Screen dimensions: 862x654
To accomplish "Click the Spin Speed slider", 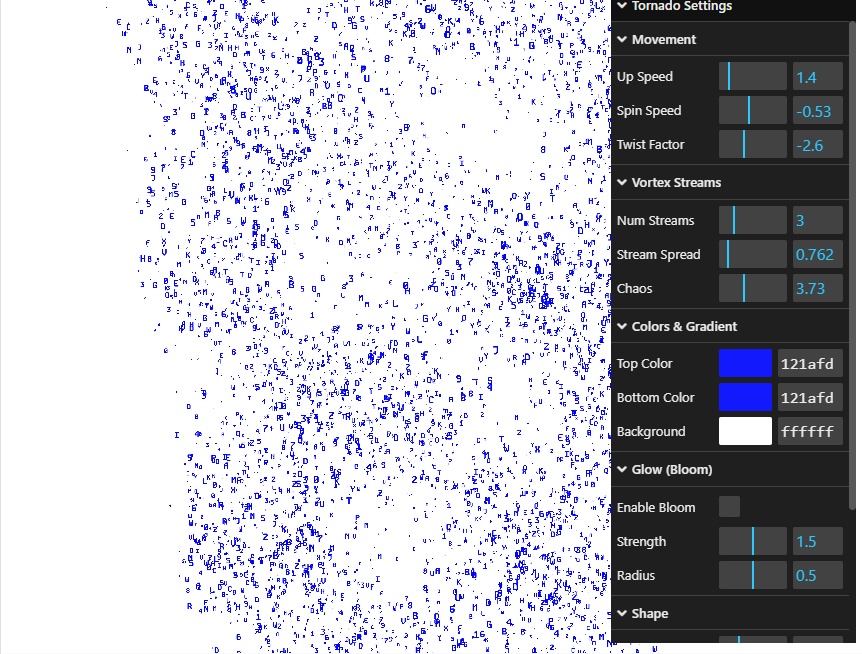I will 753,111.
